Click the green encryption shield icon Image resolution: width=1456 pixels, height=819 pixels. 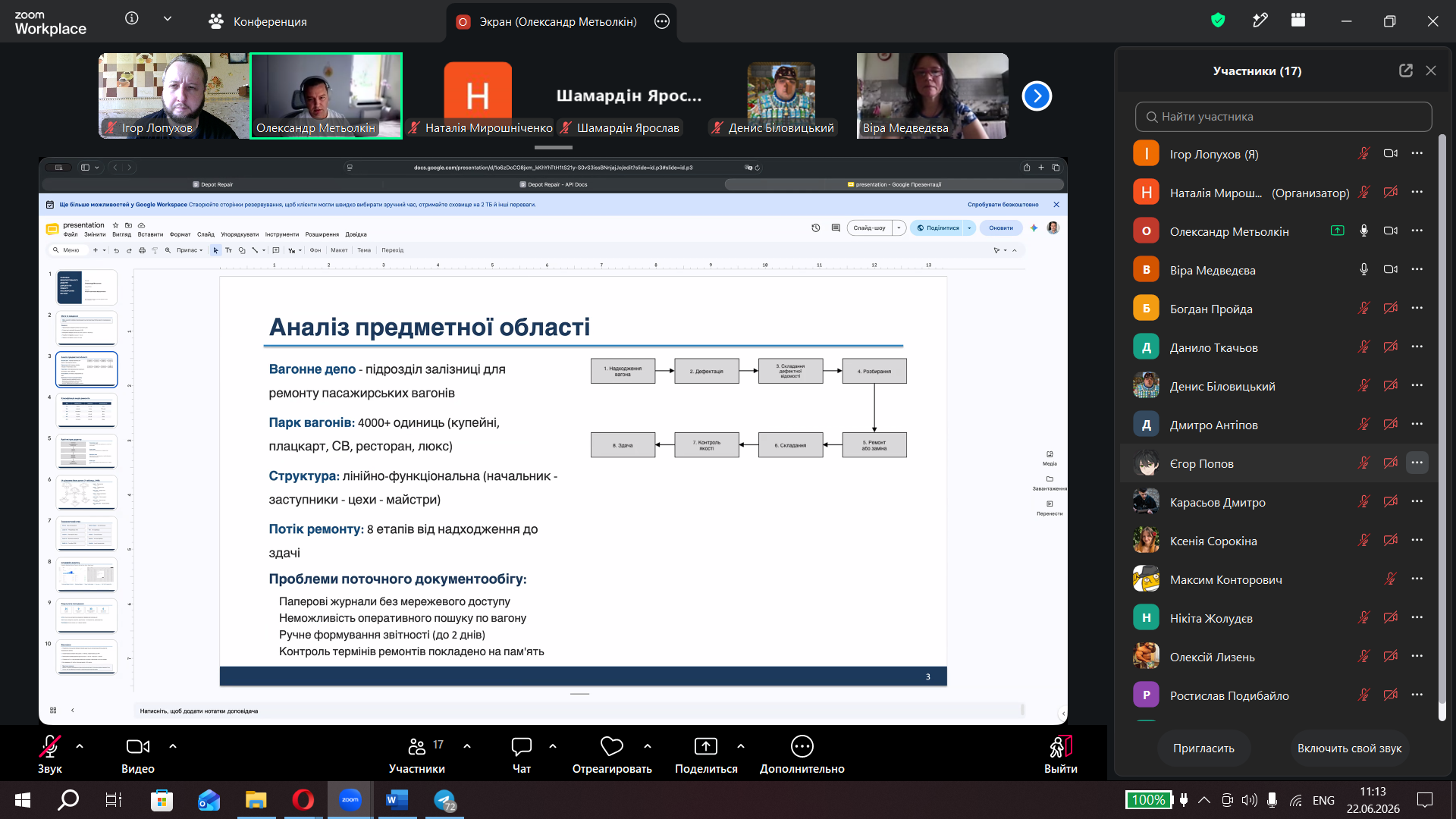click(x=1218, y=20)
